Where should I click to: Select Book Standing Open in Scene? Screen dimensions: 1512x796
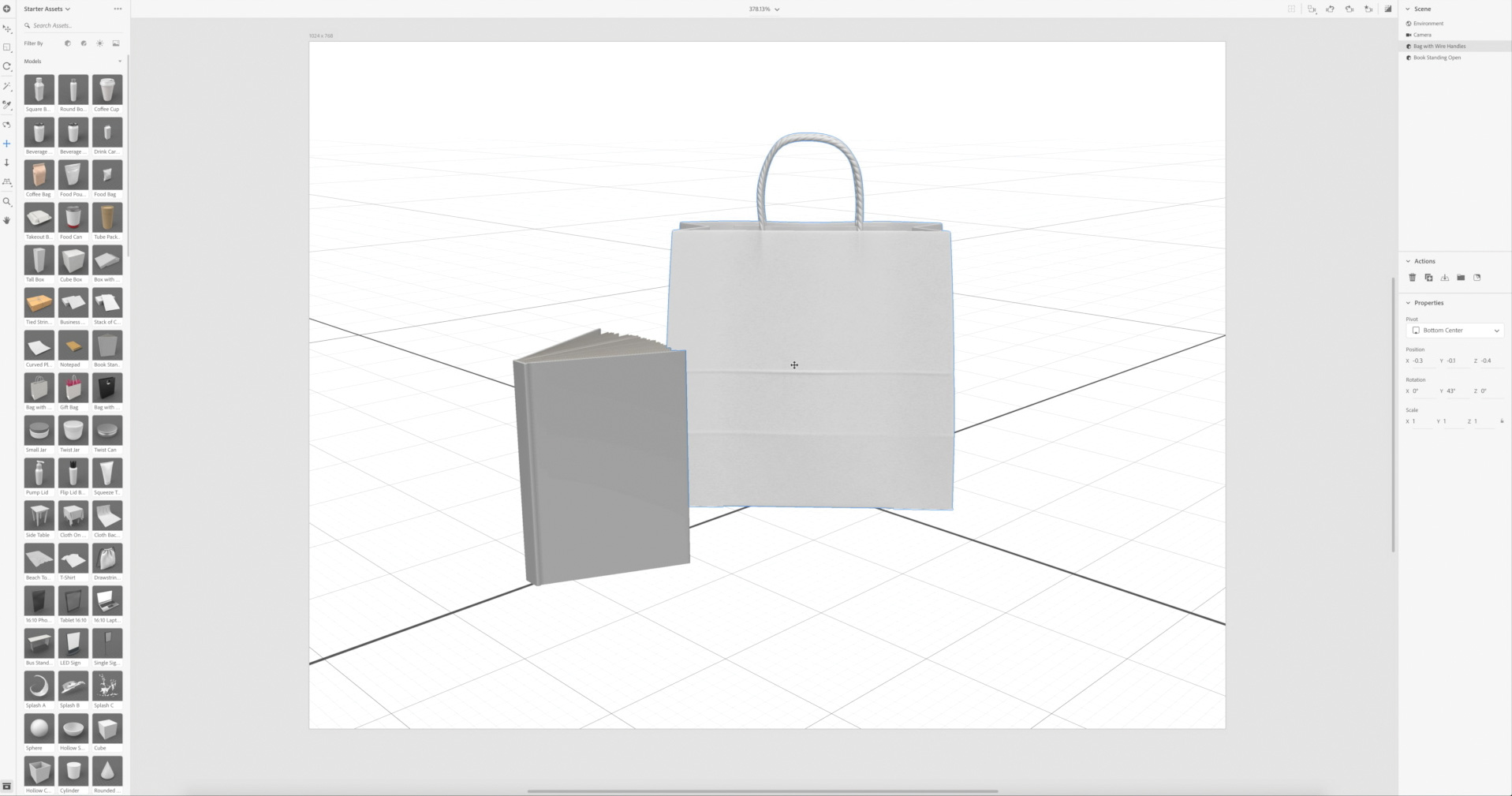[1436, 58]
